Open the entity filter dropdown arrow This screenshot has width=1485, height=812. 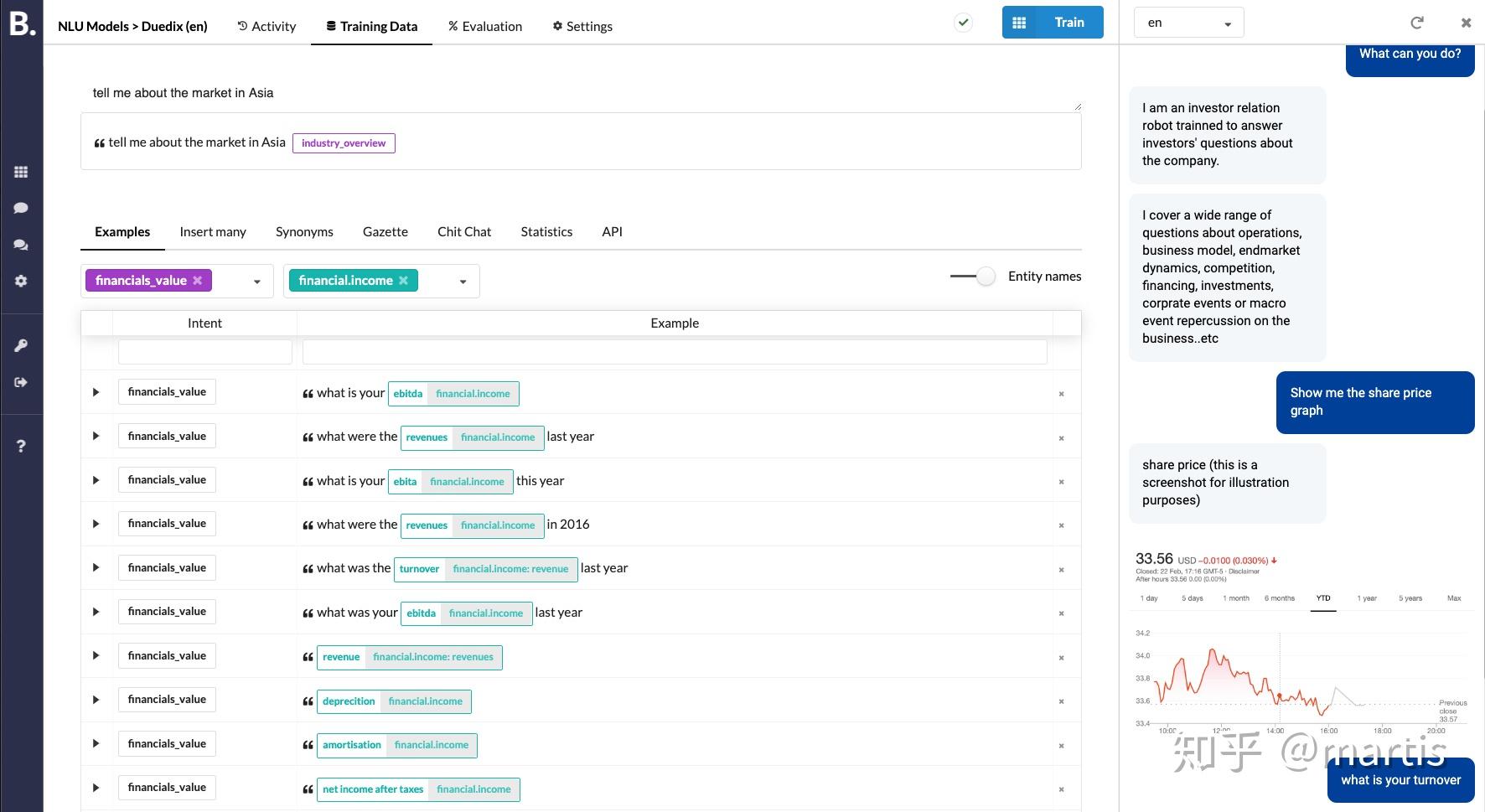pos(463,282)
